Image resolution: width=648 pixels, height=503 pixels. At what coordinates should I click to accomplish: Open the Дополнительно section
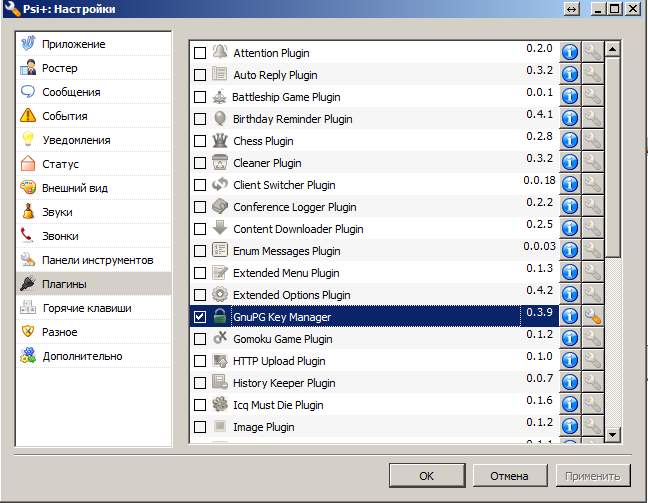tap(94, 355)
